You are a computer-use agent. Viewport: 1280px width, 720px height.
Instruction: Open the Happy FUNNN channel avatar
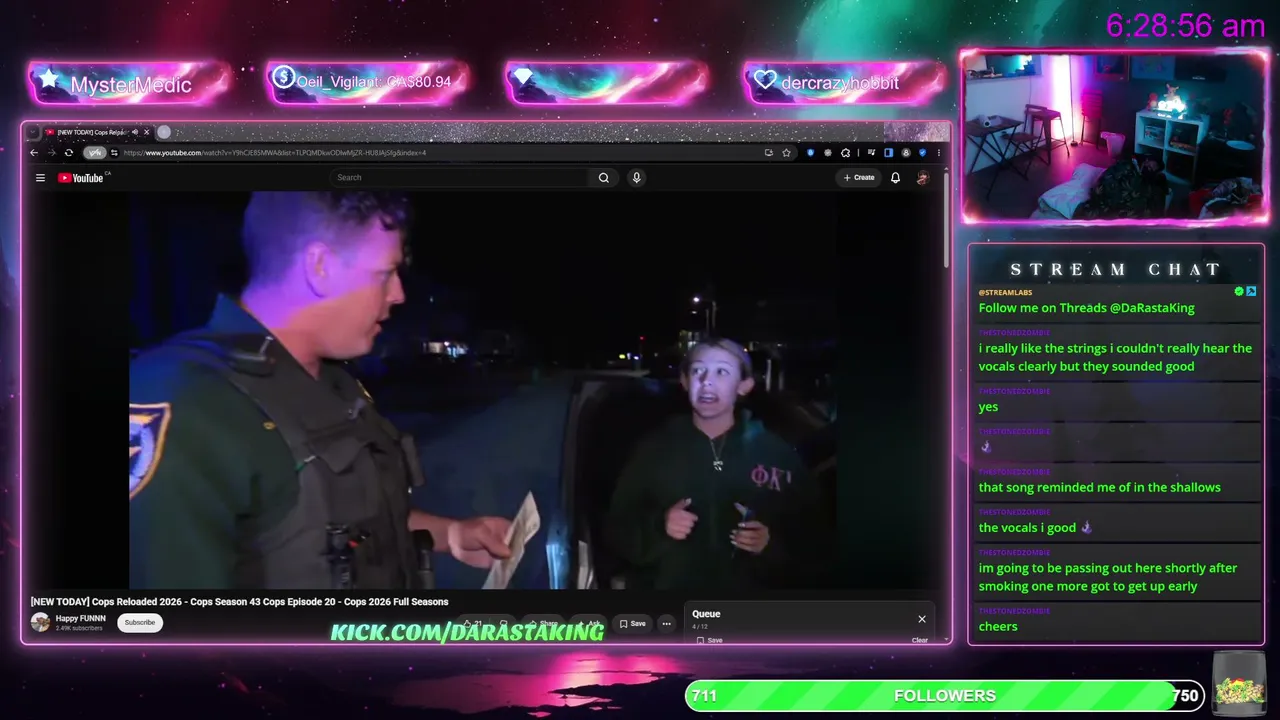pyautogui.click(x=40, y=623)
